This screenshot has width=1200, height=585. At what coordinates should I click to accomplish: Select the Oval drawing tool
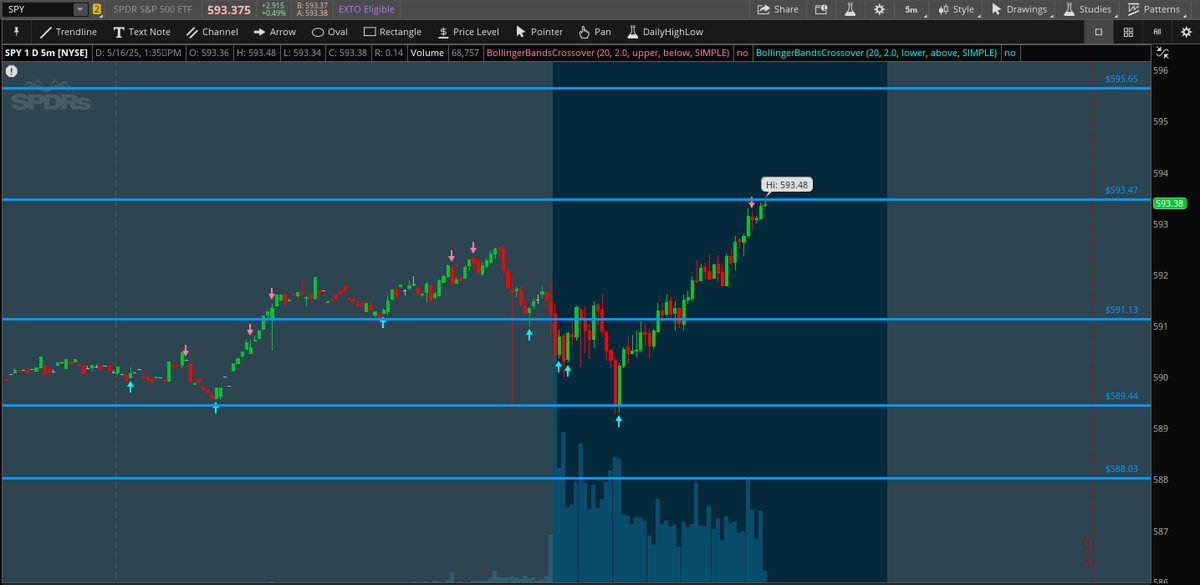tap(329, 31)
